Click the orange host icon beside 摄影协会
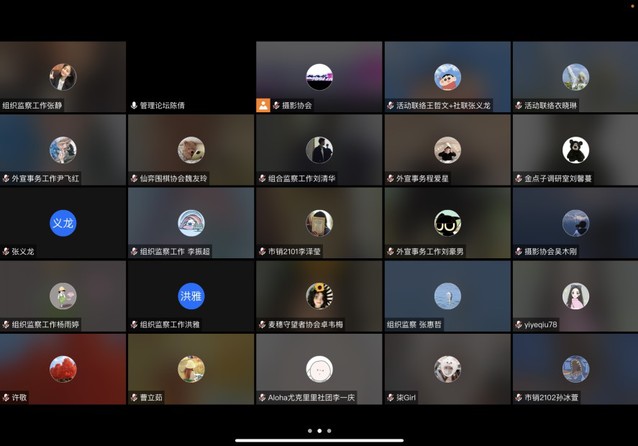 [x=263, y=105]
